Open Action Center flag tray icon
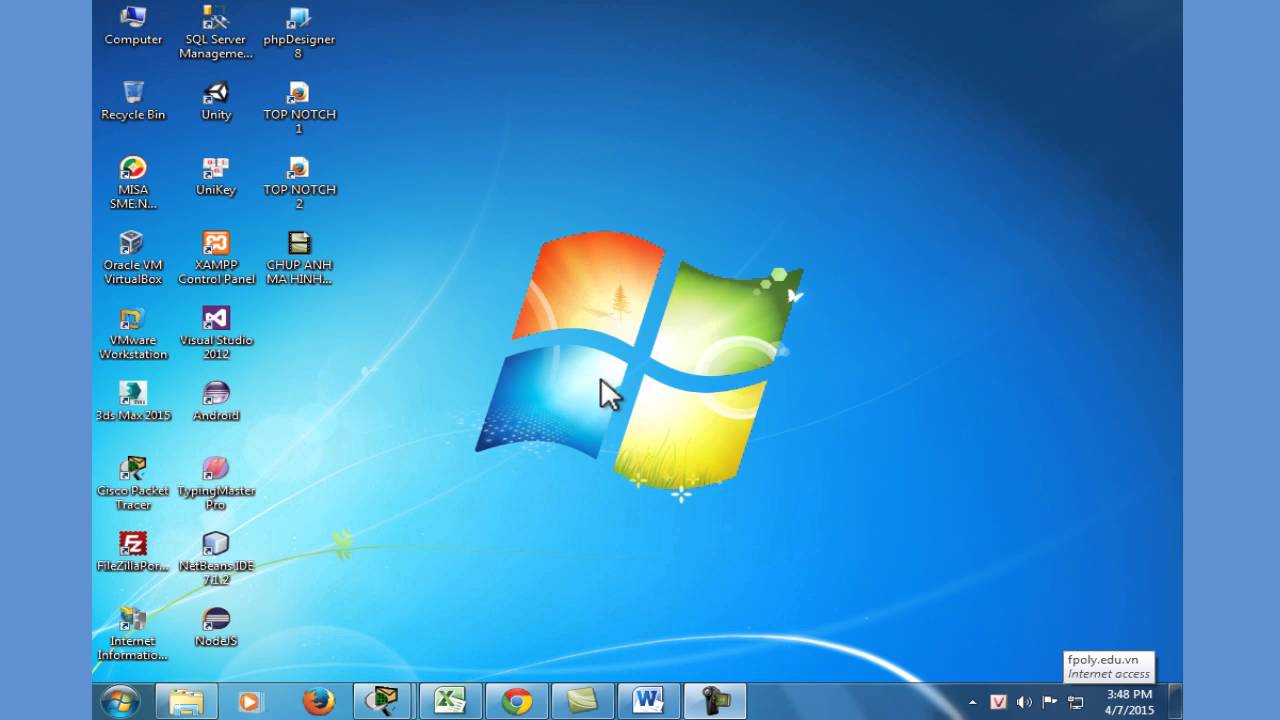The image size is (1280, 720). point(1050,702)
